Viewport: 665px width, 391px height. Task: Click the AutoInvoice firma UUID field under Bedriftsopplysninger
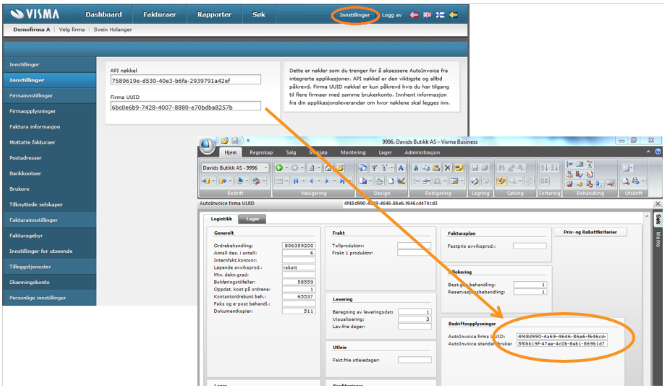(x=562, y=336)
